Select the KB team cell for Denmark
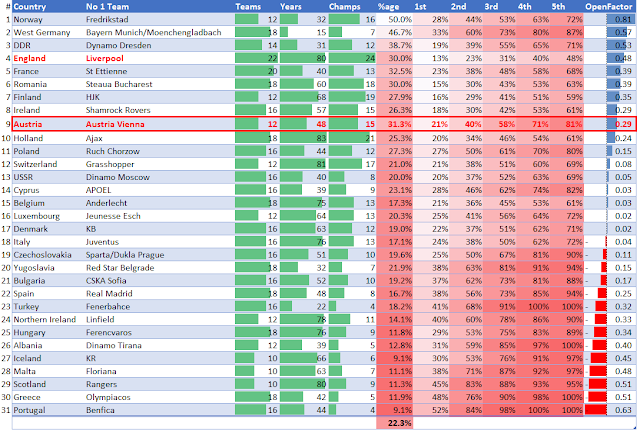This screenshot has width=640, height=433. (91, 229)
